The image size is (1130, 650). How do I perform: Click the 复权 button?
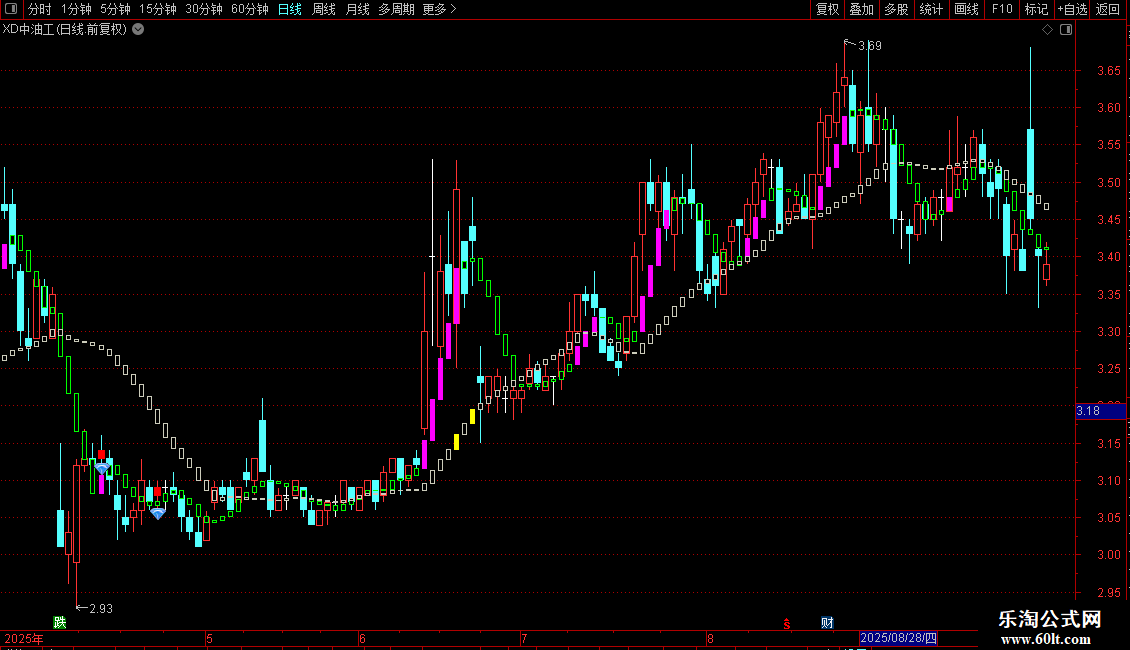827,9
